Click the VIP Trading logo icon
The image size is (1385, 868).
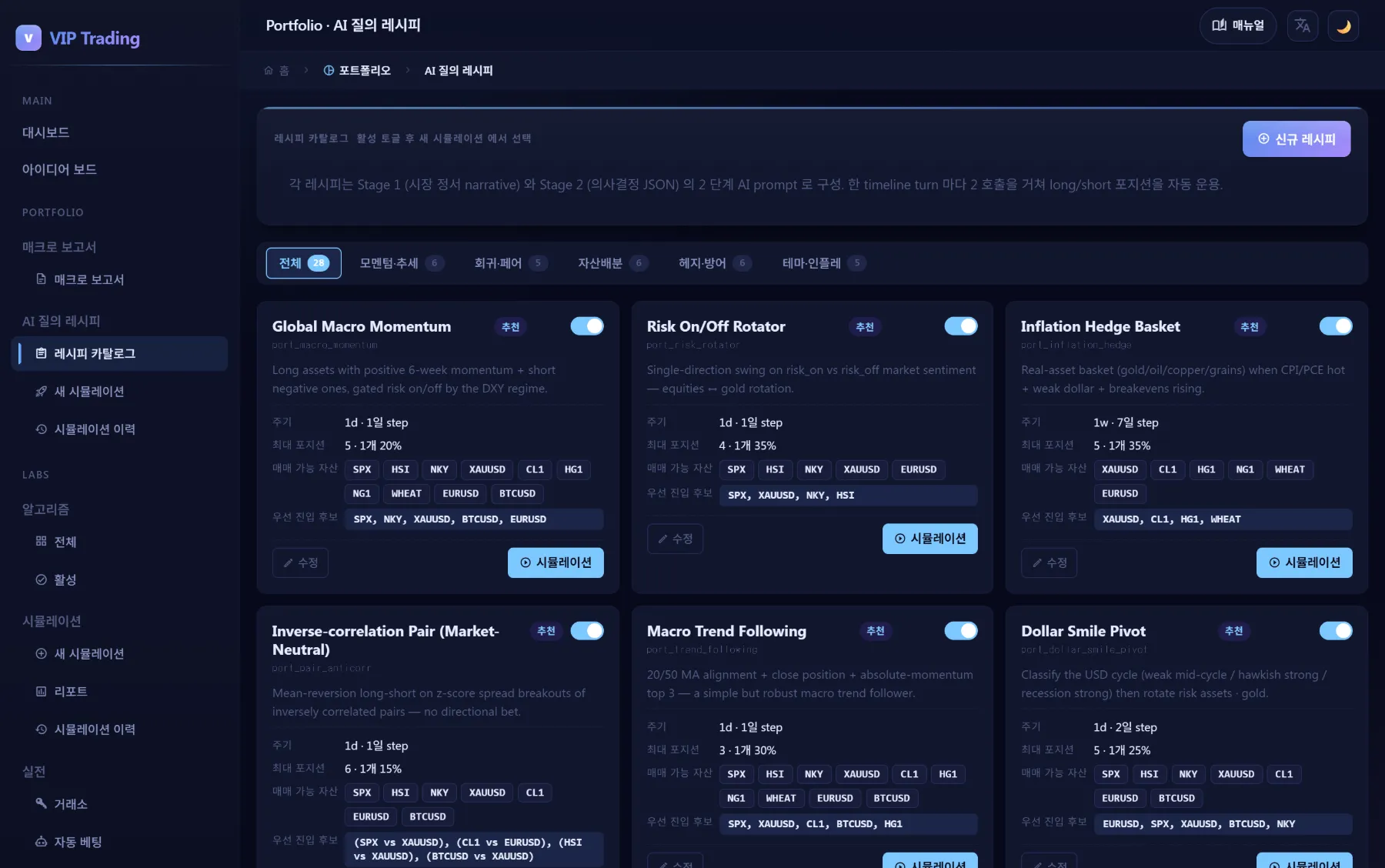coord(28,38)
